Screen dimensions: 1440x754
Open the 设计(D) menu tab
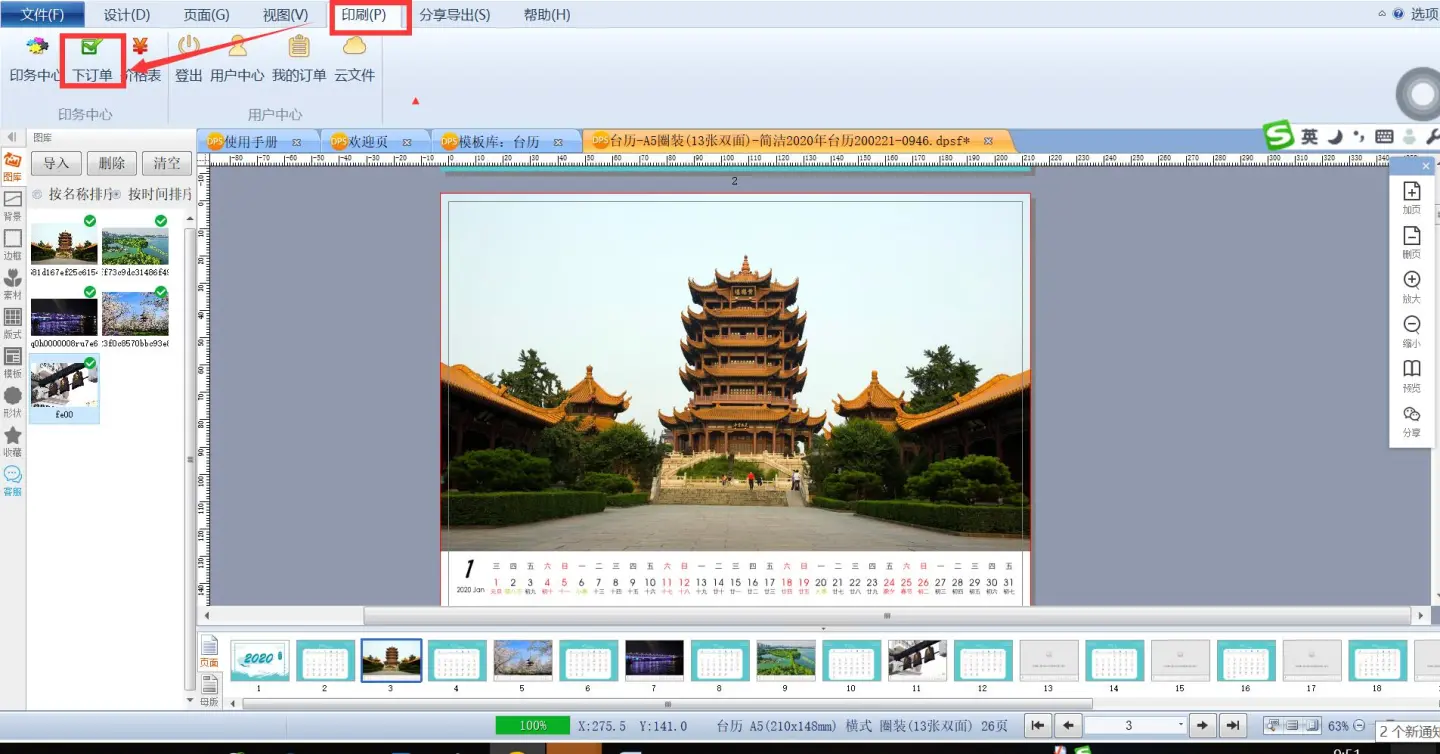[127, 15]
